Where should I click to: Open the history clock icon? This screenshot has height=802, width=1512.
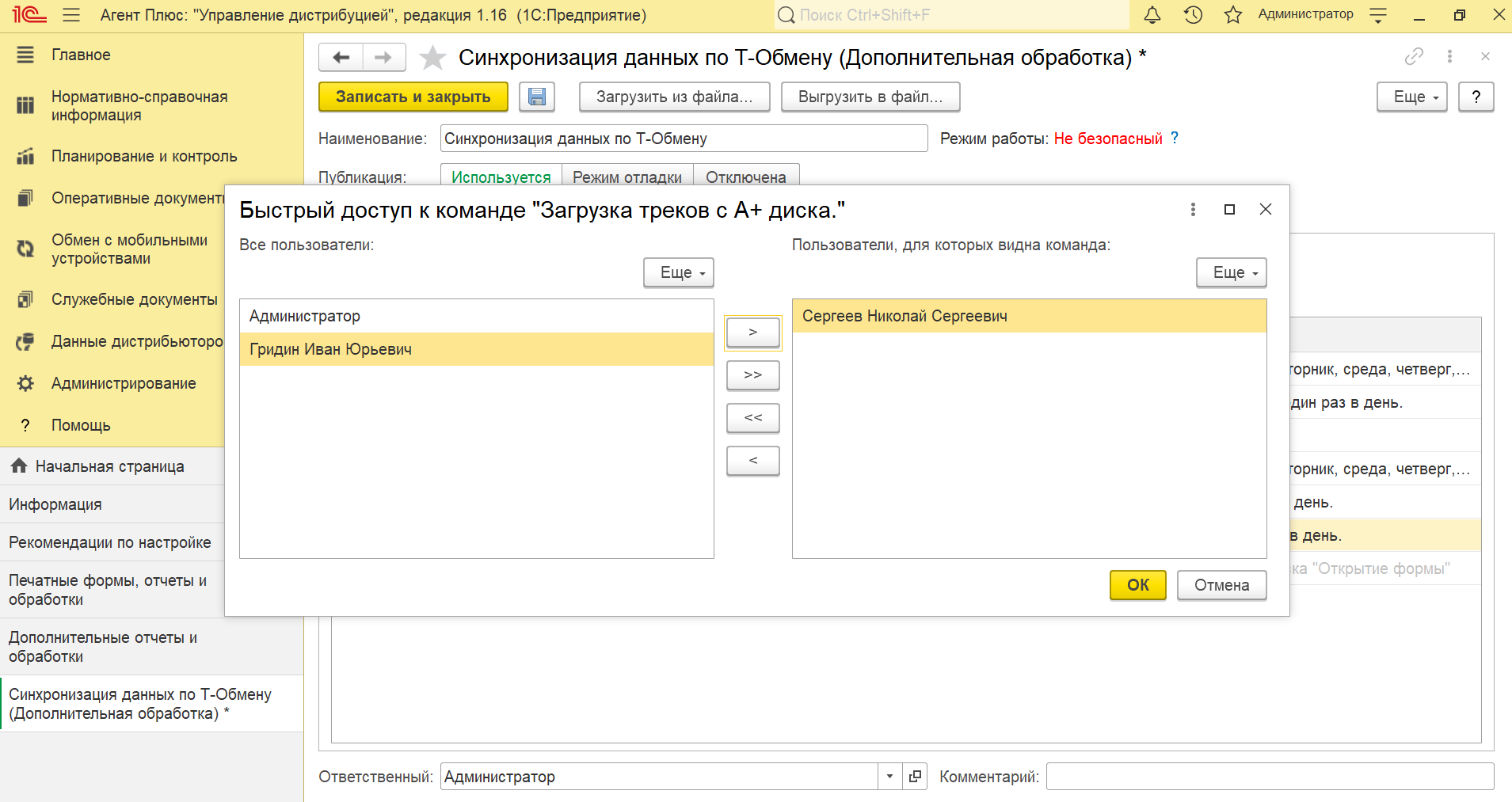tap(1193, 15)
